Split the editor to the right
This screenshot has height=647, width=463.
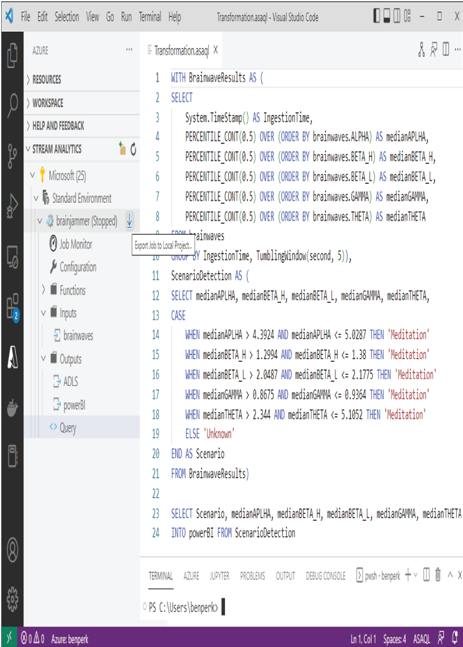pos(446,50)
